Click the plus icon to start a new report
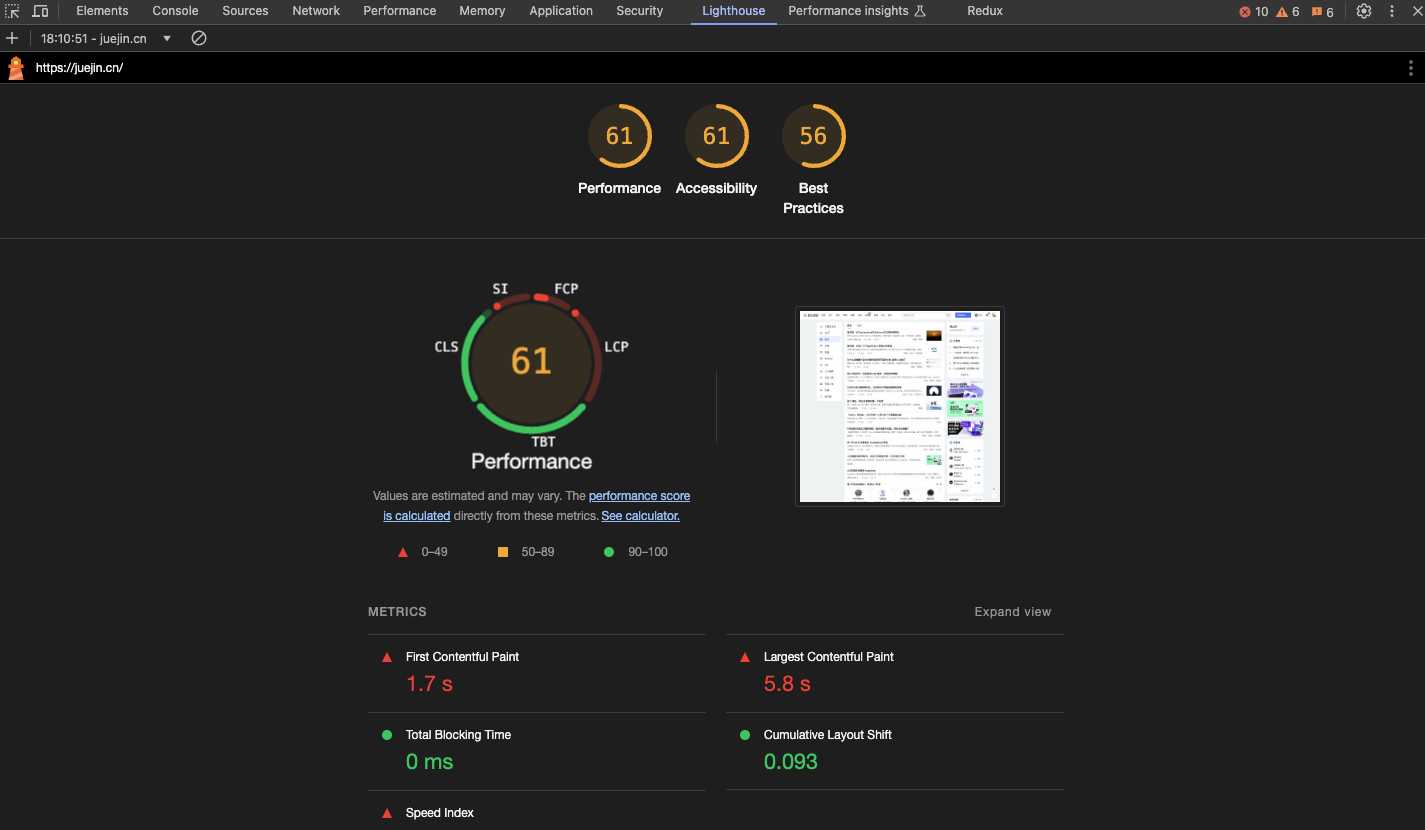Viewport: 1425px width, 830px height. coord(11,38)
